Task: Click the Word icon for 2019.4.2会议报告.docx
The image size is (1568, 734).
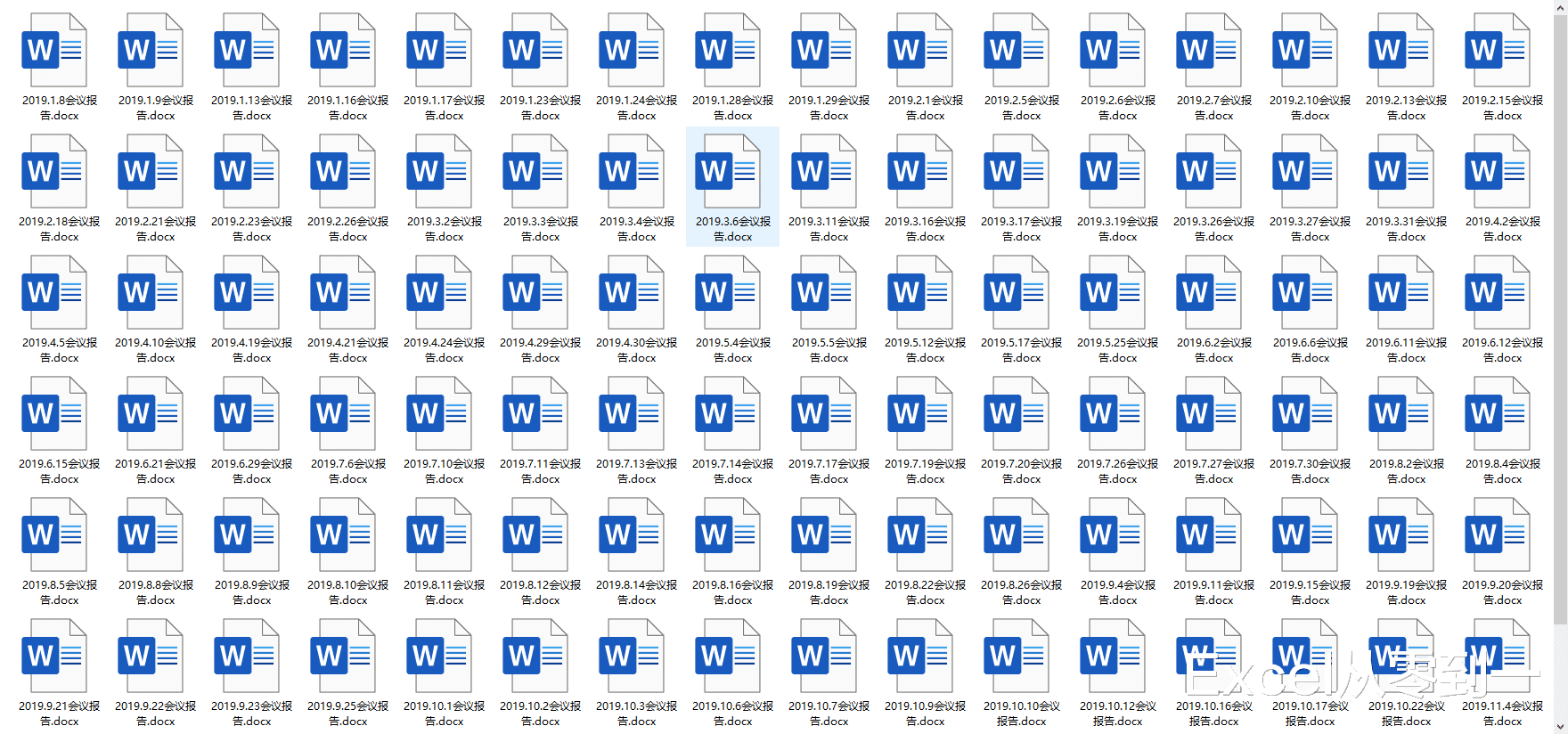Action: (x=1498, y=171)
